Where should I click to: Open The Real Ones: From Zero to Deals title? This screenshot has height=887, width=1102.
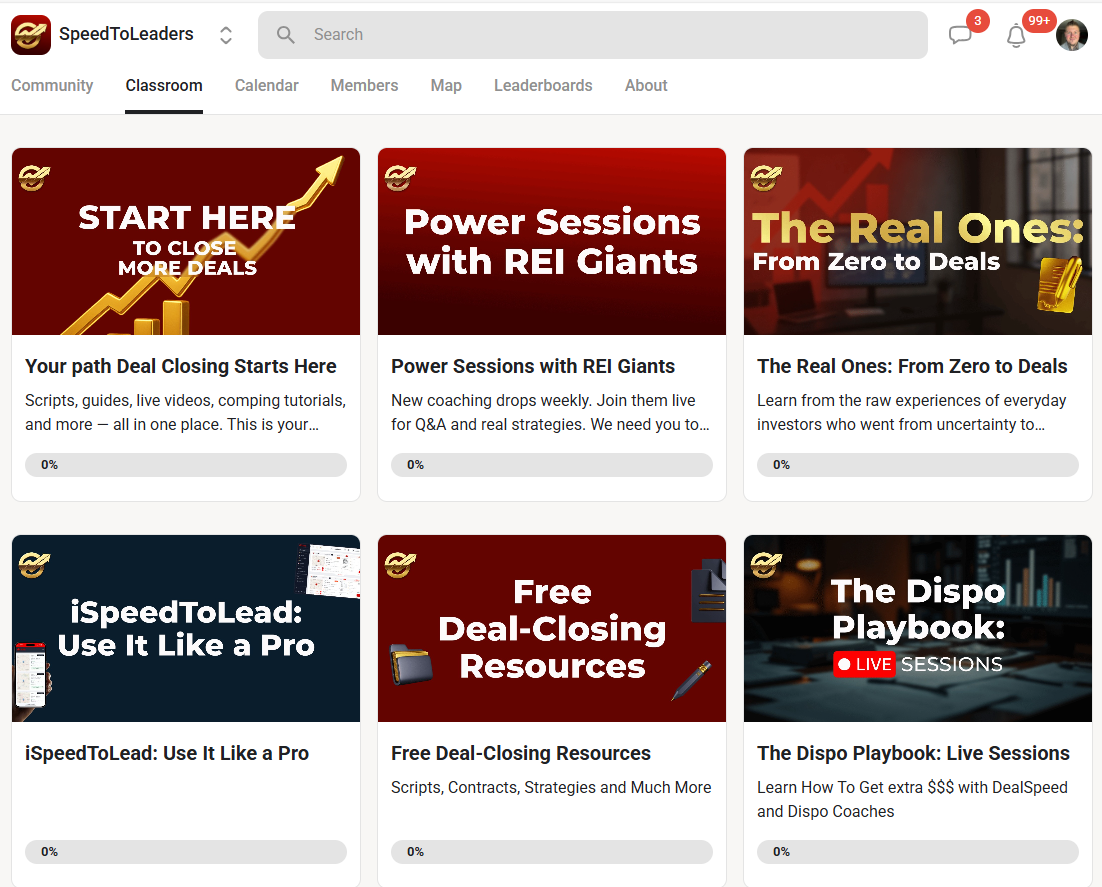coord(912,367)
